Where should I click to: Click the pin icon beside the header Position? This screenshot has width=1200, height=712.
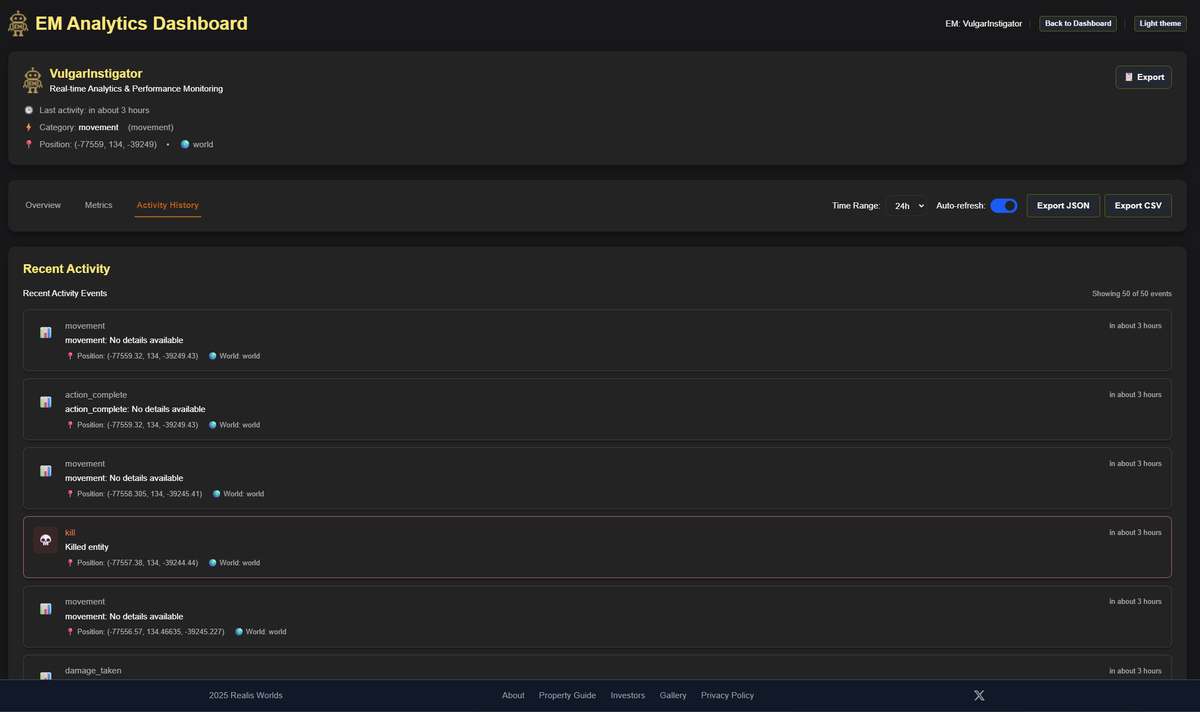point(29,144)
